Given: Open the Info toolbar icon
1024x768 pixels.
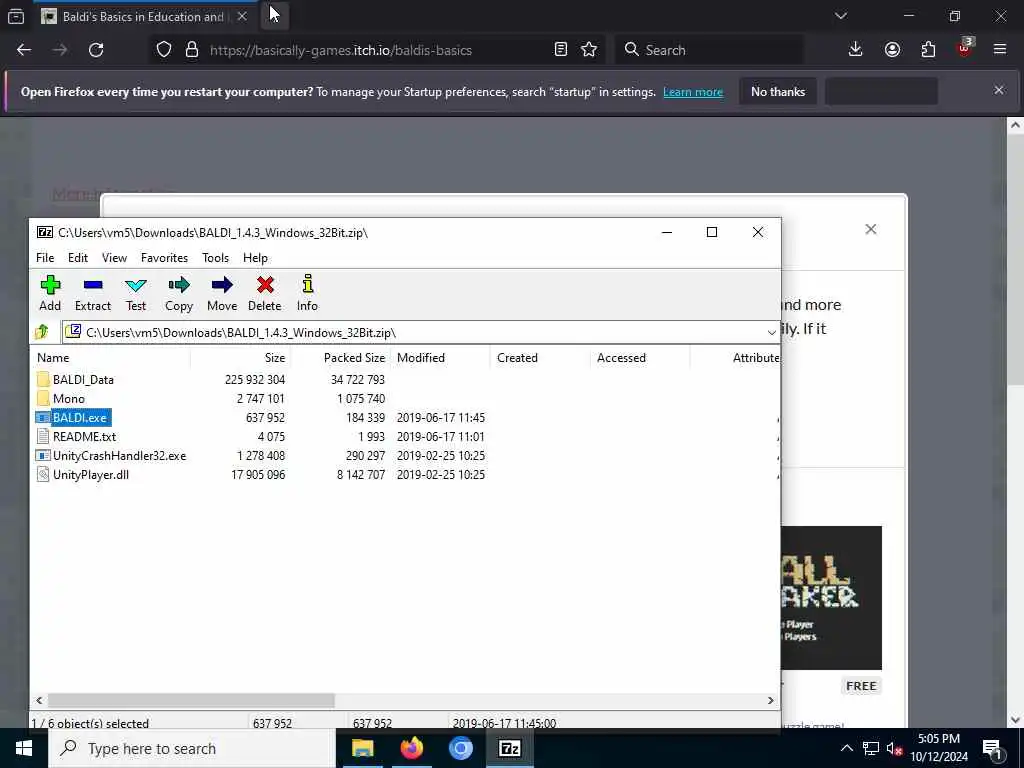Looking at the screenshot, I should 308,293.
